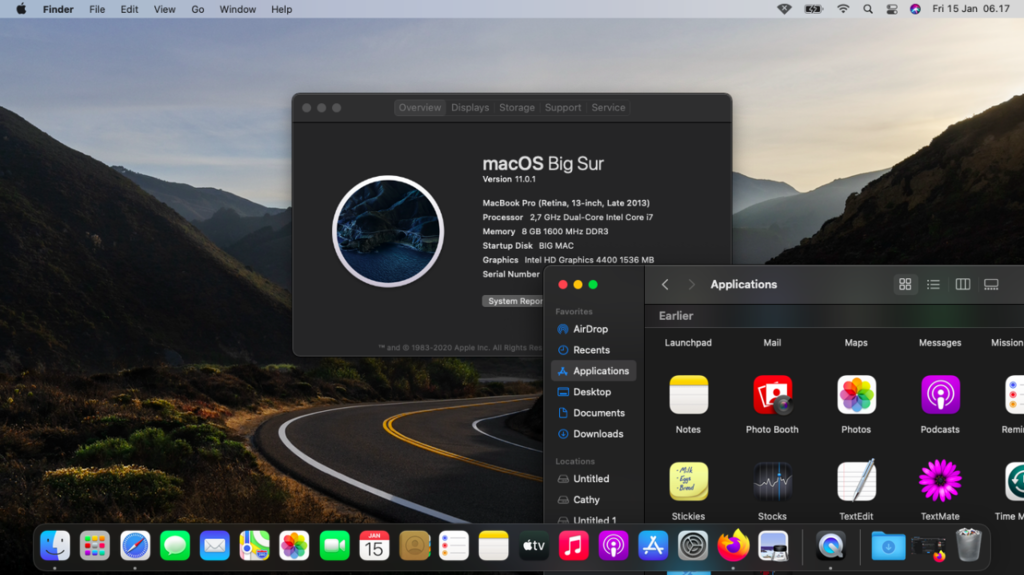
Task: Open the App Store from the Dock
Action: click(x=653, y=545)
